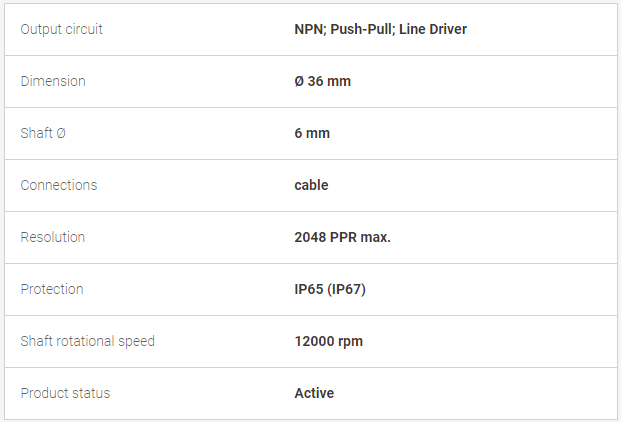Click the Shaft Ø label
Viewport: 621px width, 422px height.
(x=43, y=133)
